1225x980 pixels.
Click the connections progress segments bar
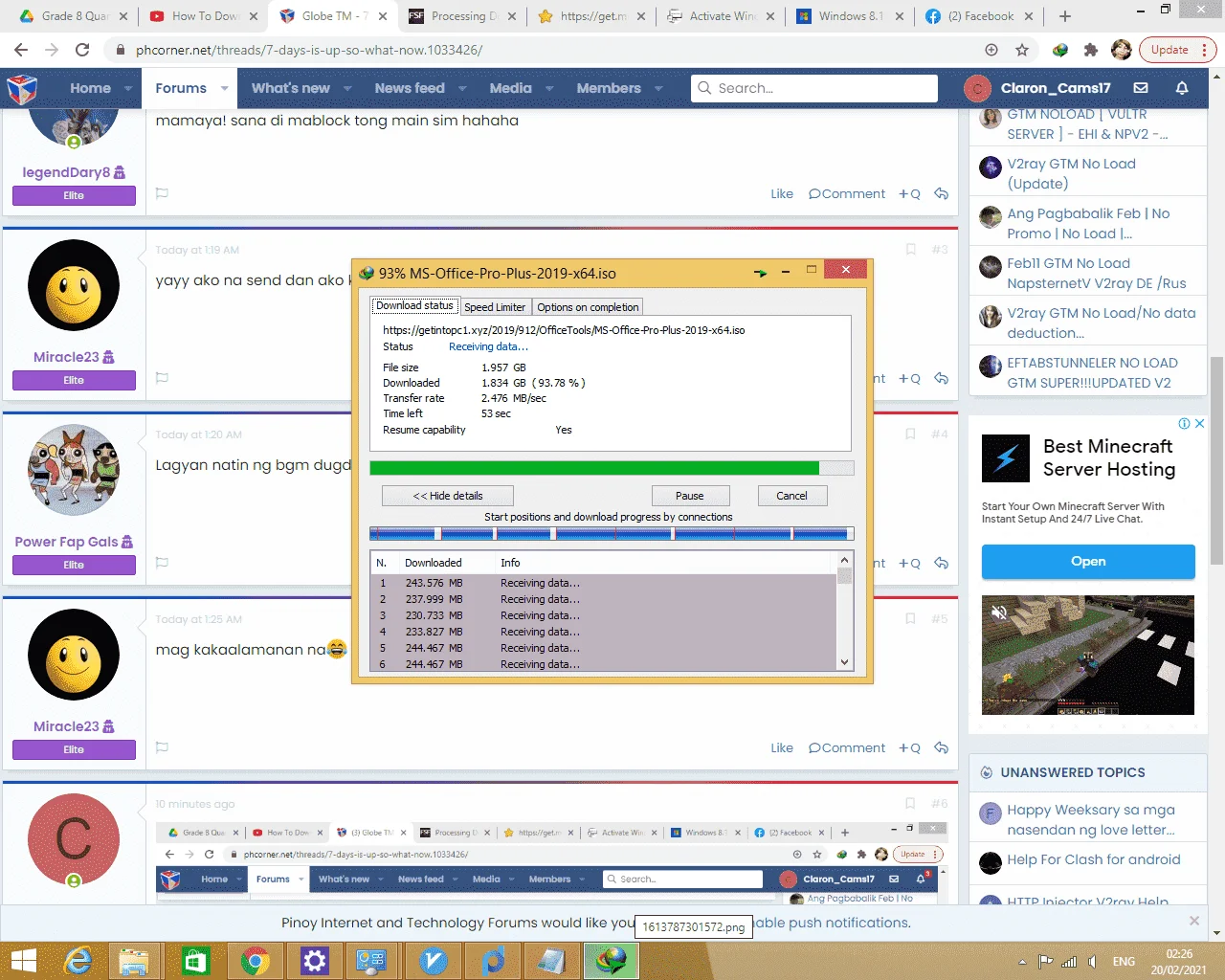[x=612, y=533]
